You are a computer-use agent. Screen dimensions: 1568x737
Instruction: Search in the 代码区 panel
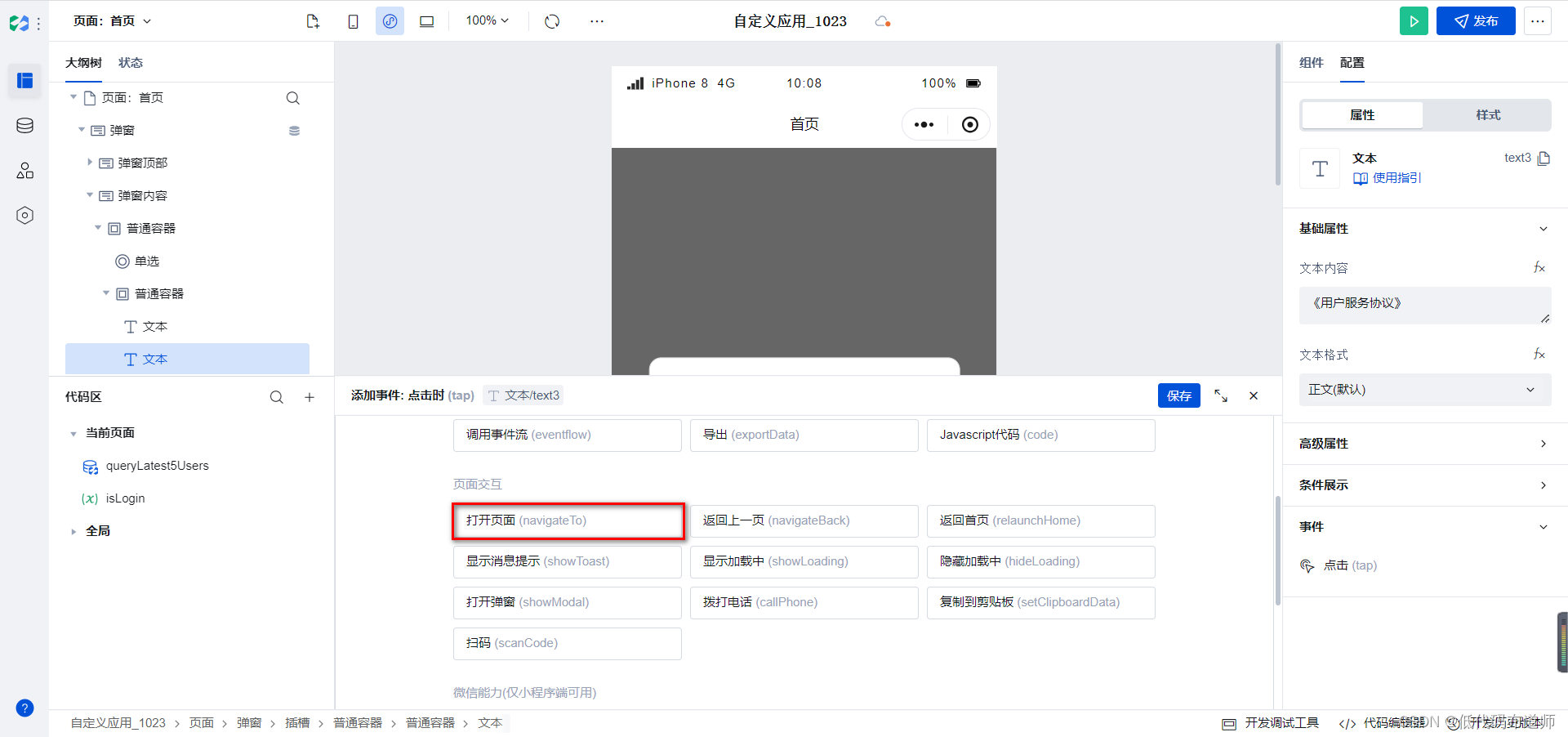pos(277,397)
